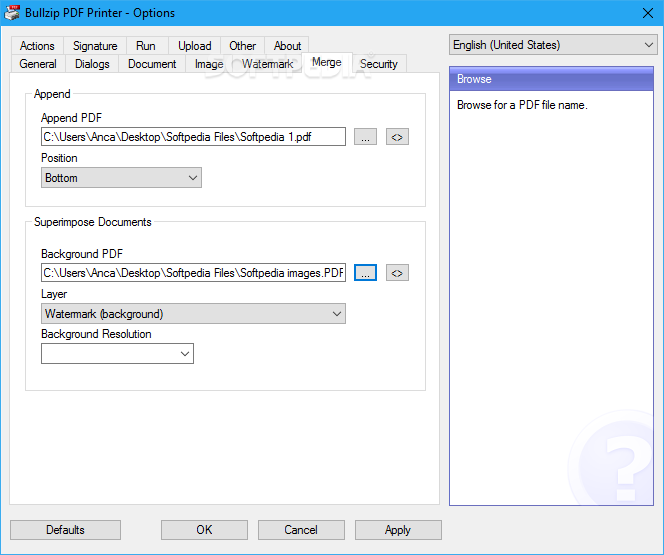Open the Dialogs tab

(x=92, y=64)
